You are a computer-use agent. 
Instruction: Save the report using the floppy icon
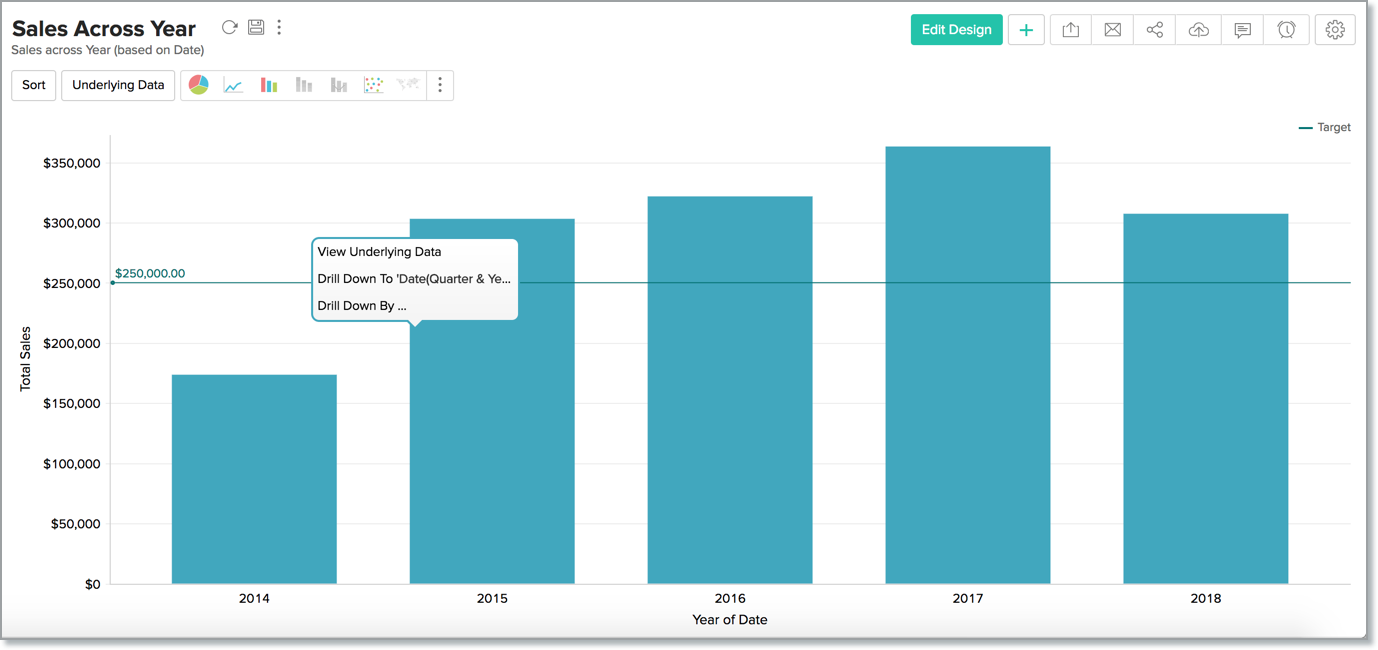point(256,27)
